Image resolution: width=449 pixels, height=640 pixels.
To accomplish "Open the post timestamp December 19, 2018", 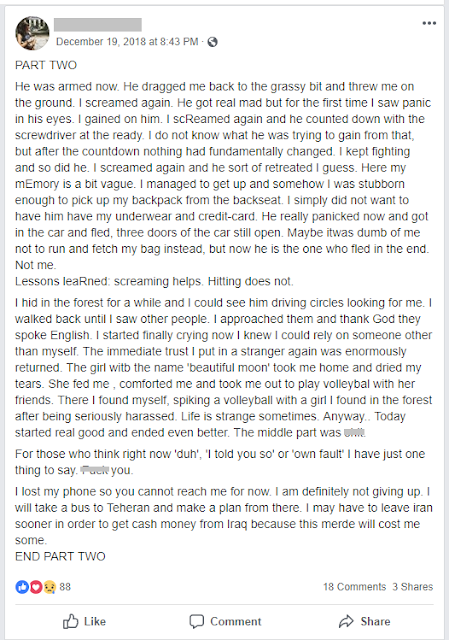I will (x=127, y=42).
